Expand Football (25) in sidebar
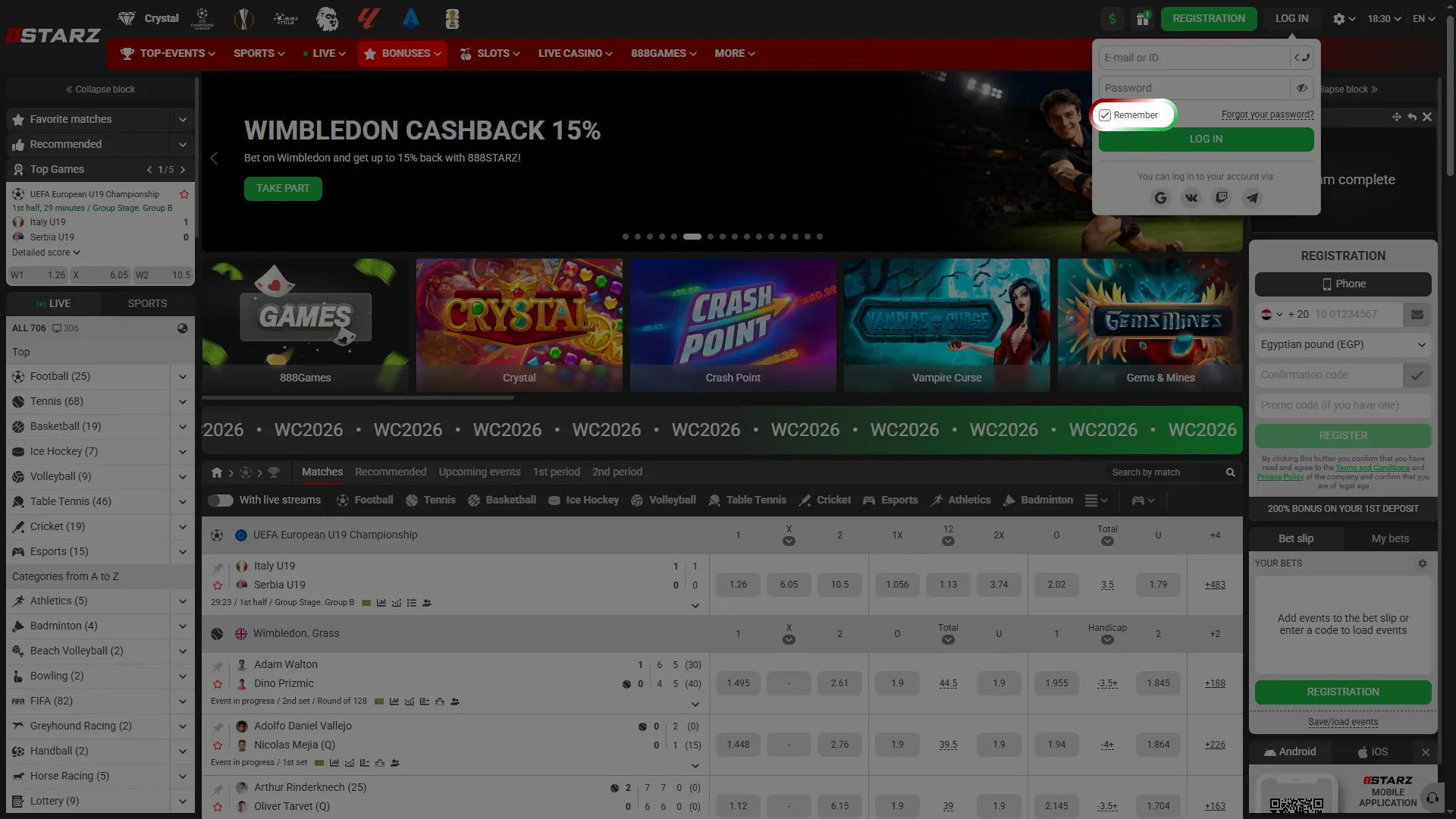 tap(183, 377)
